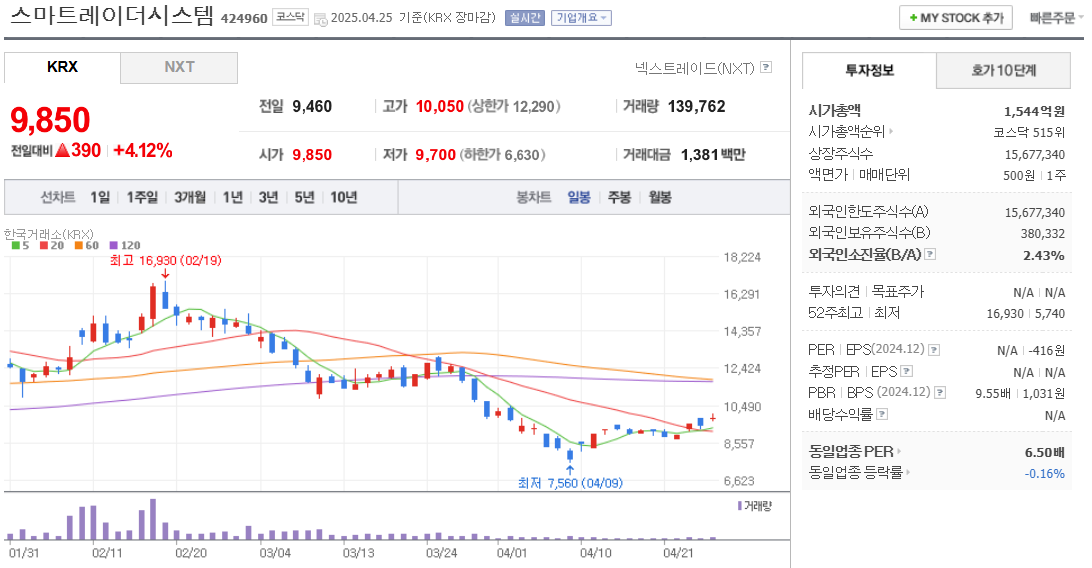The height and width of the screenshot is (568, 1092).
Task: Click the stock code 424960
Action: coord(244,19)
